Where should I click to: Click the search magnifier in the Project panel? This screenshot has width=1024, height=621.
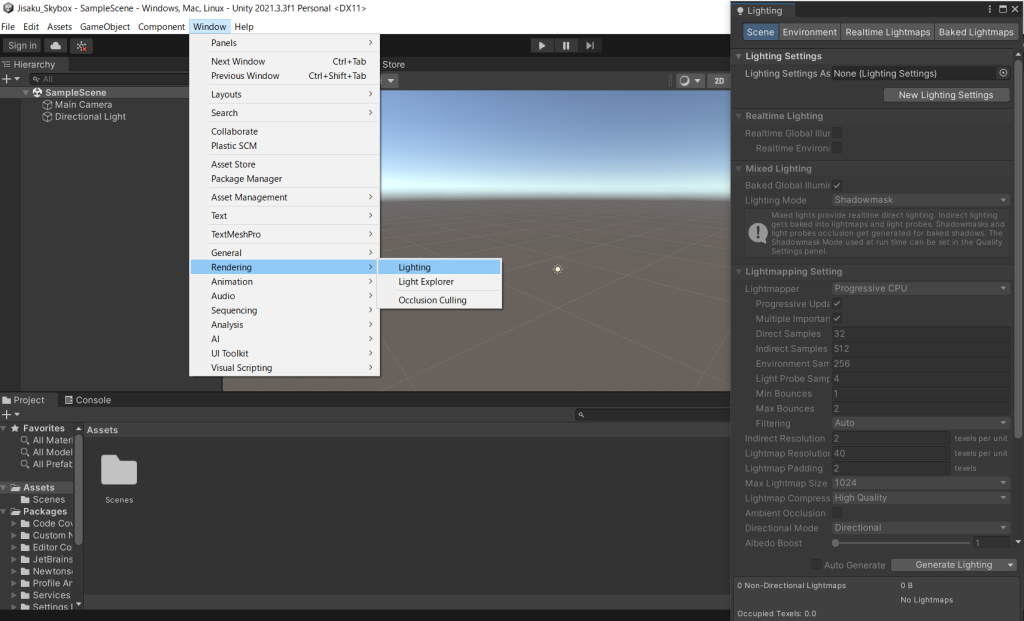[x=581, y=414]
